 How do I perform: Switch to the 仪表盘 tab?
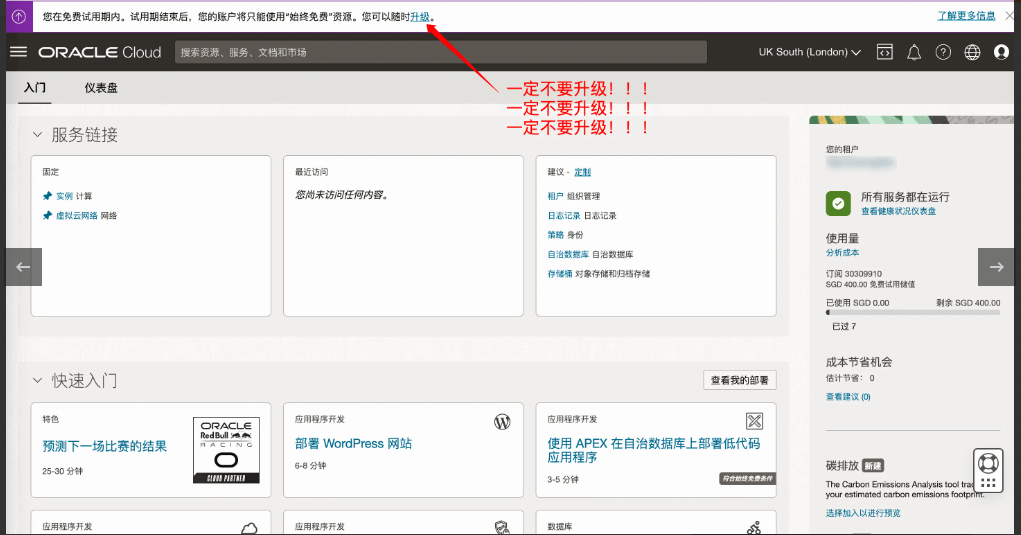(101, 88)
